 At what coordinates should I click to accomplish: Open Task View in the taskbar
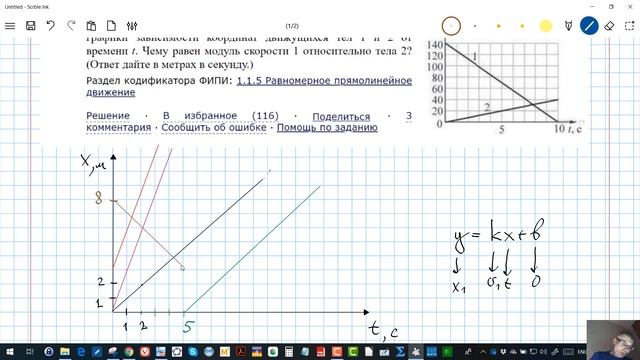[x=30, y=351]
